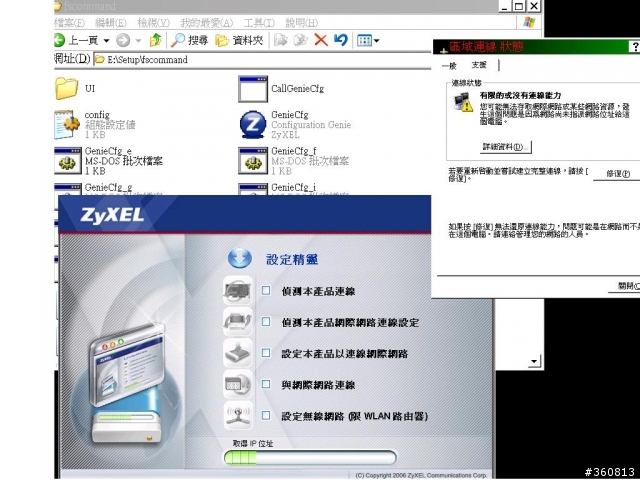This screenshot has height=480, width=640.
Task: Select the file name text GenieCfg_e
Action: [108, 151]
